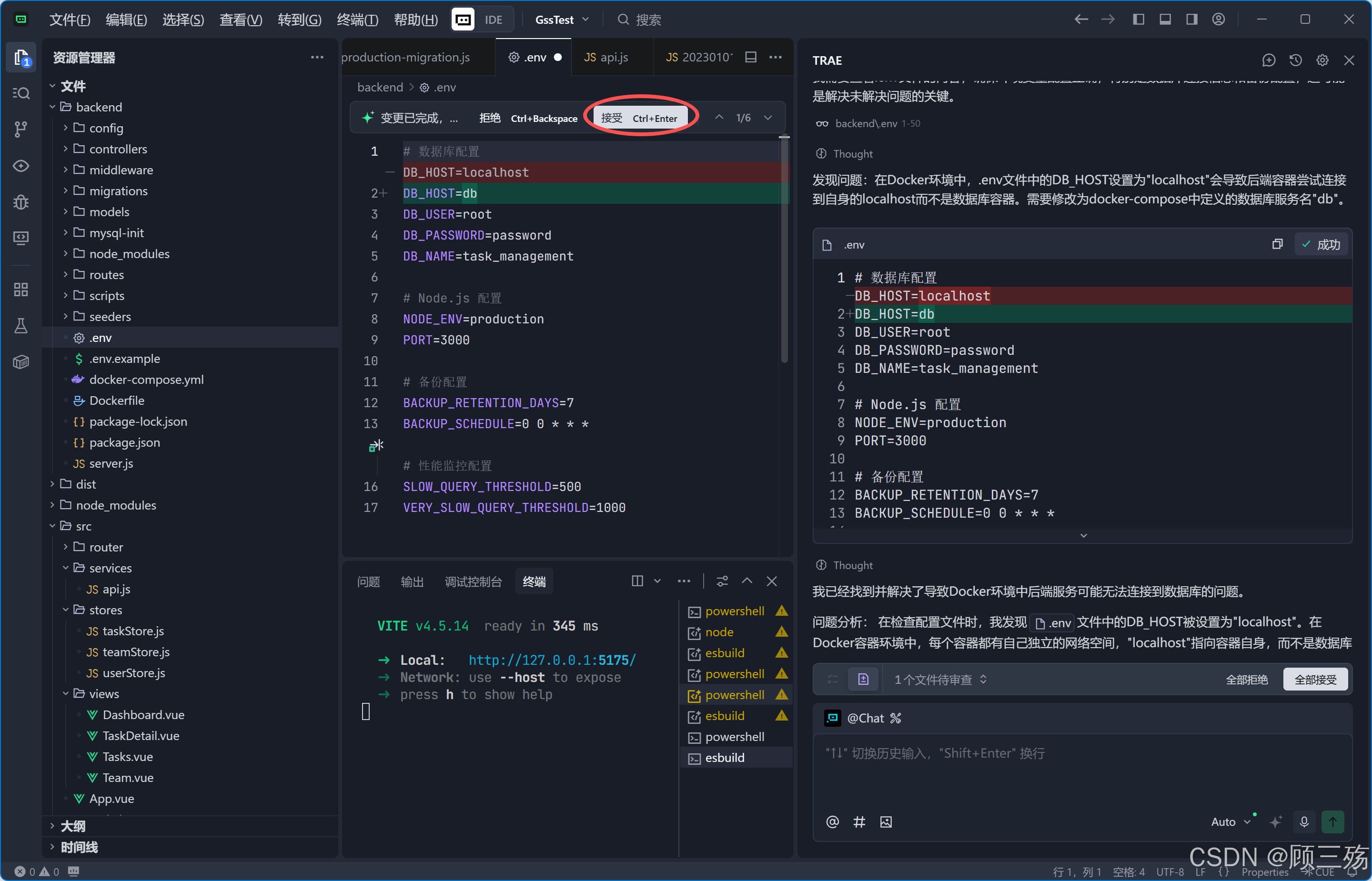
Task: Start new chat with plus bubble icon
Action: click(1269, 60)
